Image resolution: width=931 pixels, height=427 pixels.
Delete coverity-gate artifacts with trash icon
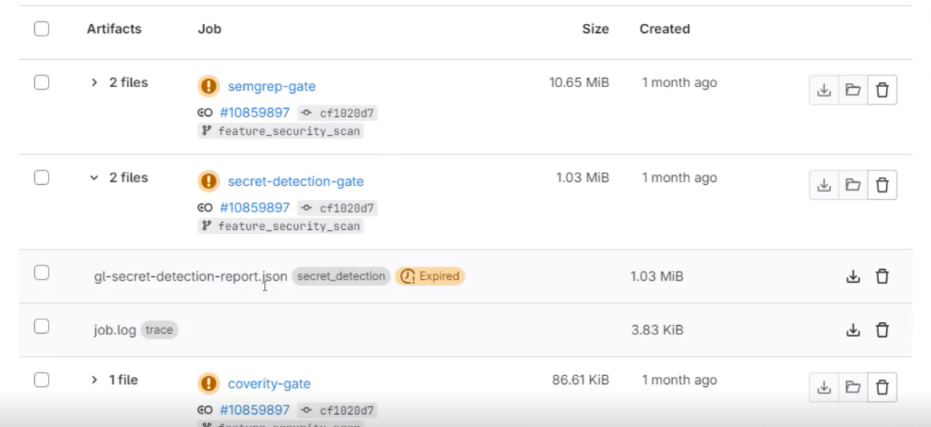pyautogui.click(x=882, y=387)
